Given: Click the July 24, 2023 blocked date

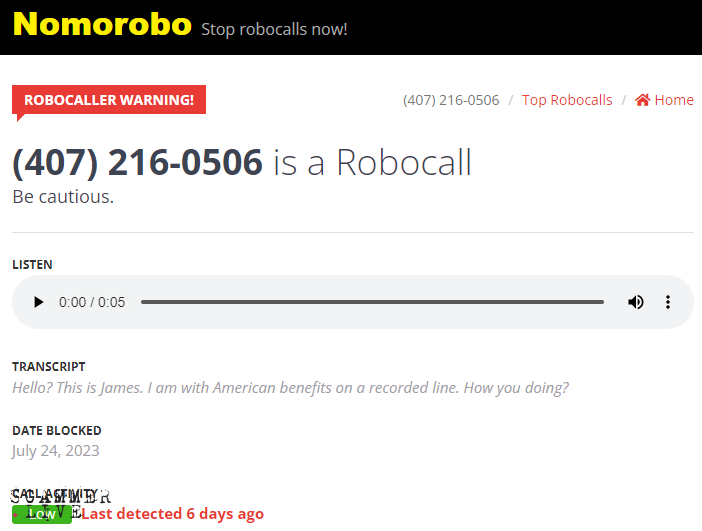Looking at the screenshot, I should (56, 450).
